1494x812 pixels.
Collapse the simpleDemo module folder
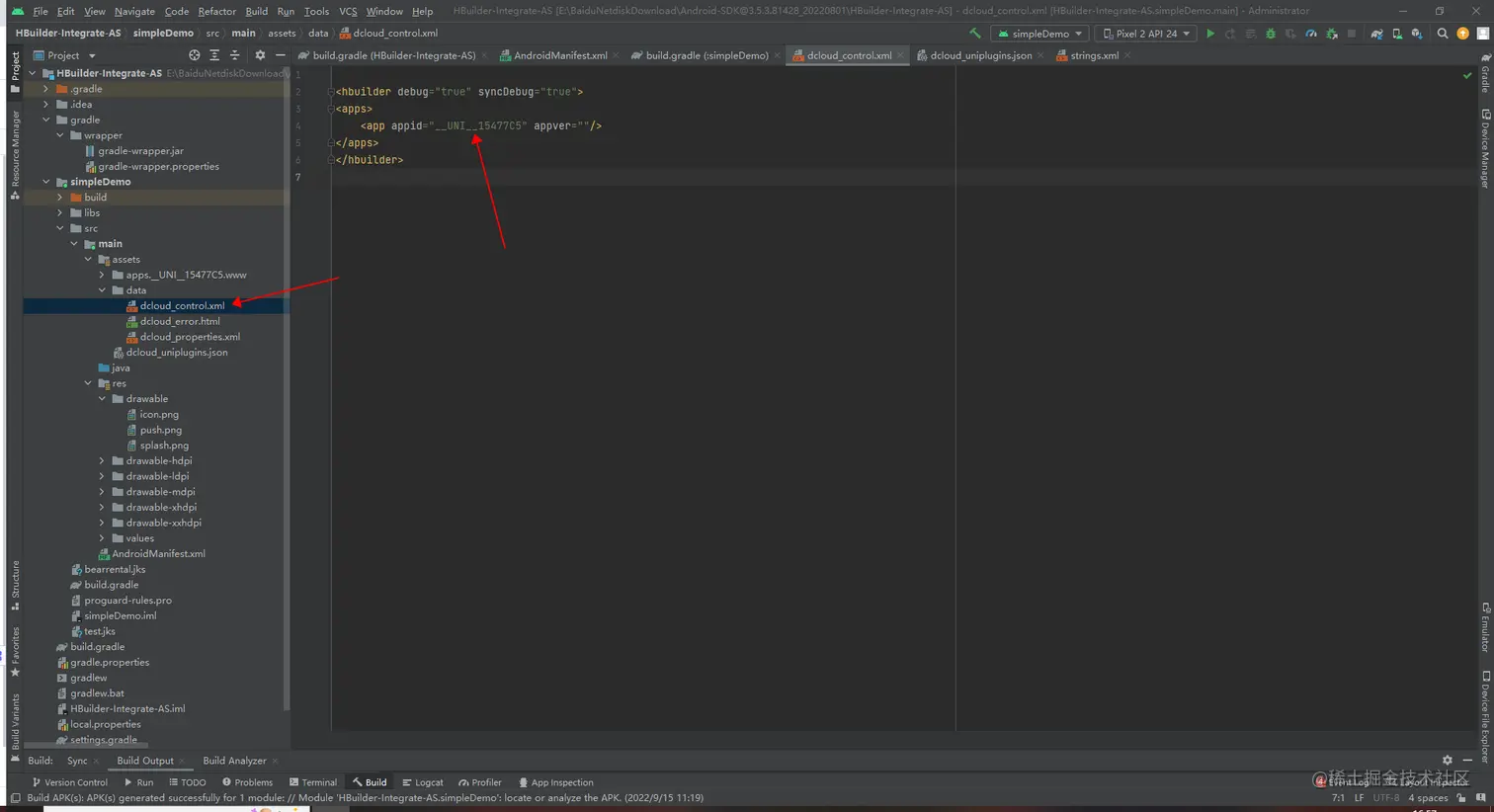pyautogui.click(x=46, y=182)
